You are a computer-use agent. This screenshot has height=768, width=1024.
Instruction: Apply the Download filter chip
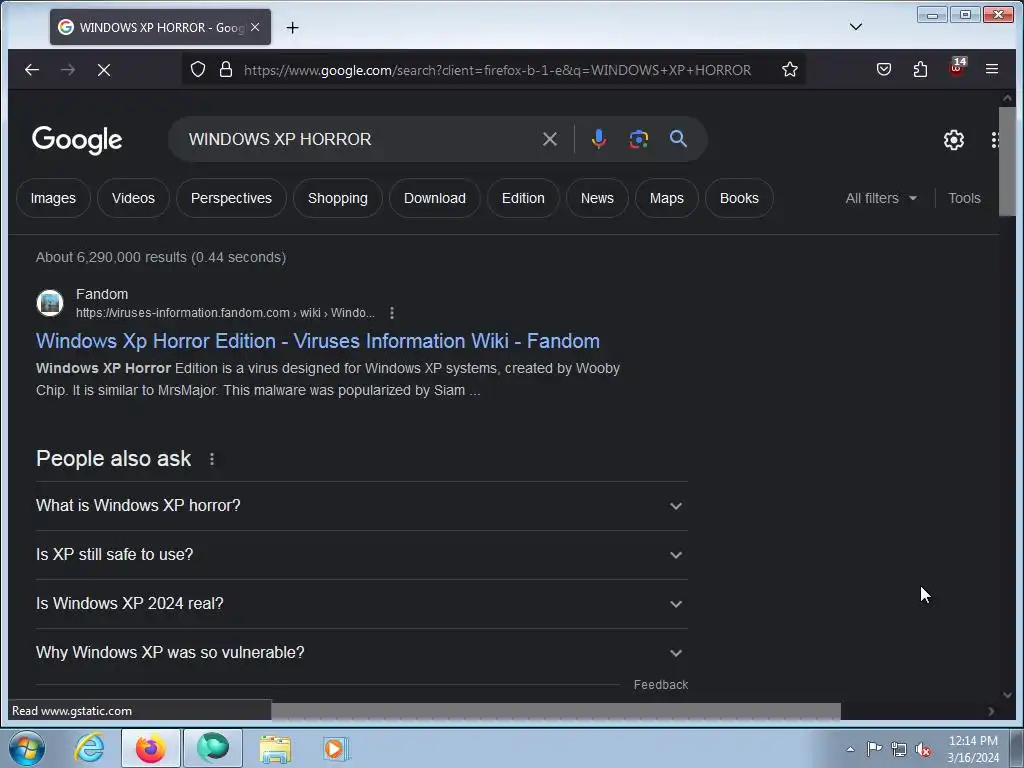tap(435, 198)
